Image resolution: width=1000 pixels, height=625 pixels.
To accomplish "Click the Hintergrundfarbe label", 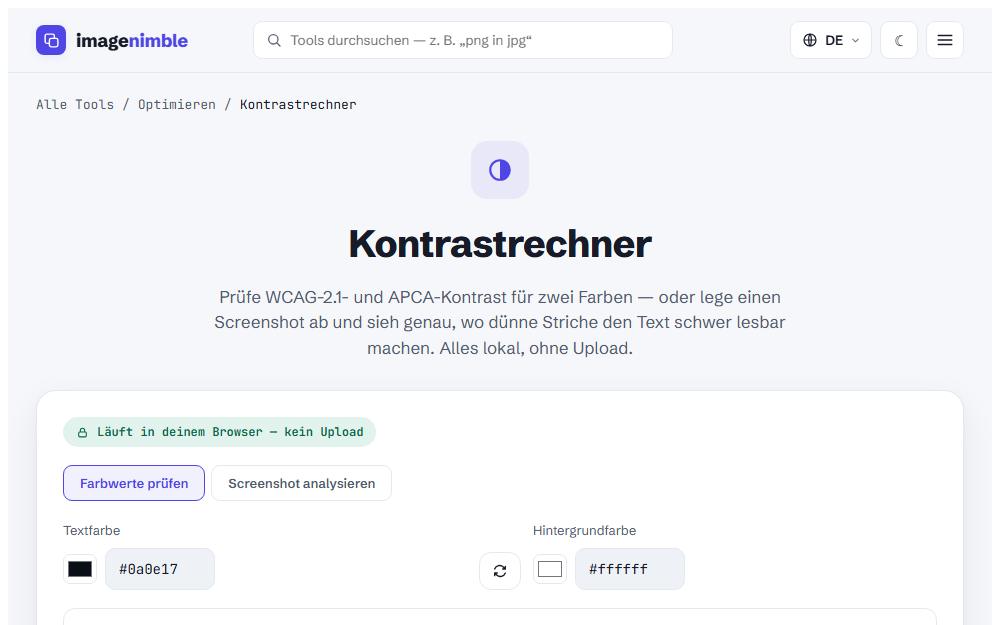I will (585, 531).
